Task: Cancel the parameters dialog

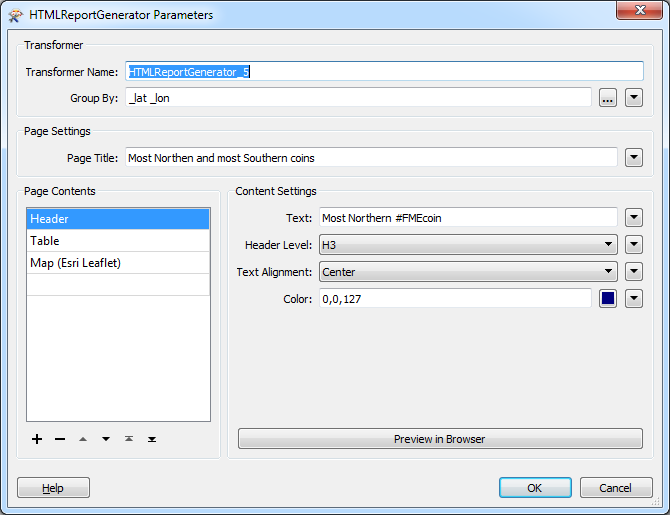Action: [616, 488]
